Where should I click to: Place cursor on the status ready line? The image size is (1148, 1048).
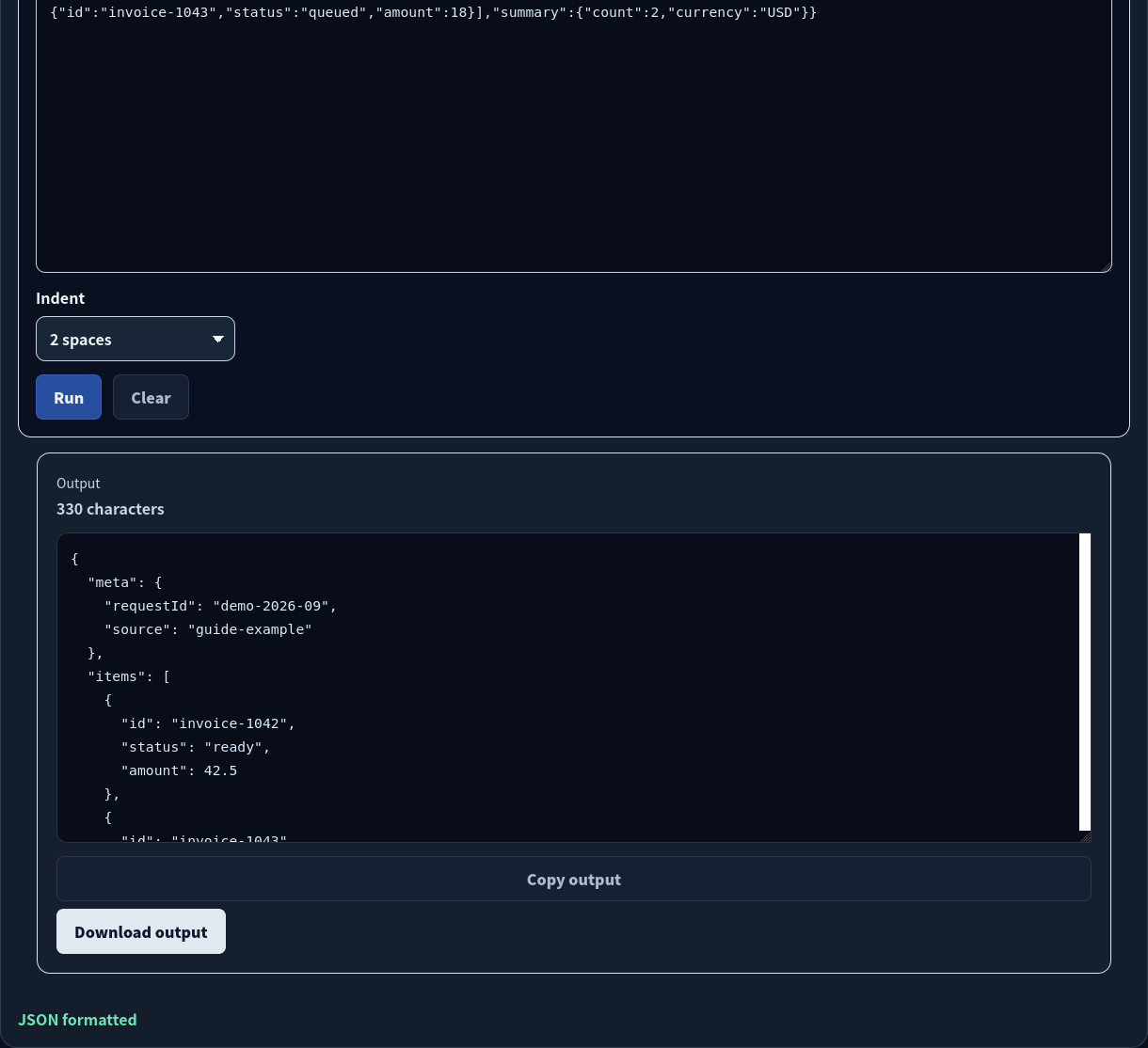point(196,747)
